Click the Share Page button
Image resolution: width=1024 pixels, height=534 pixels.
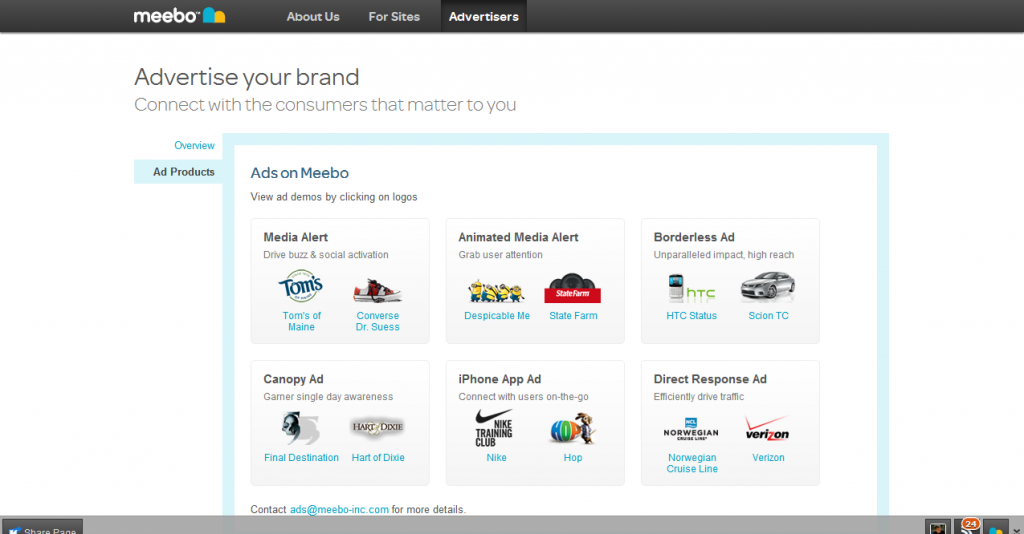coord(43,527)
